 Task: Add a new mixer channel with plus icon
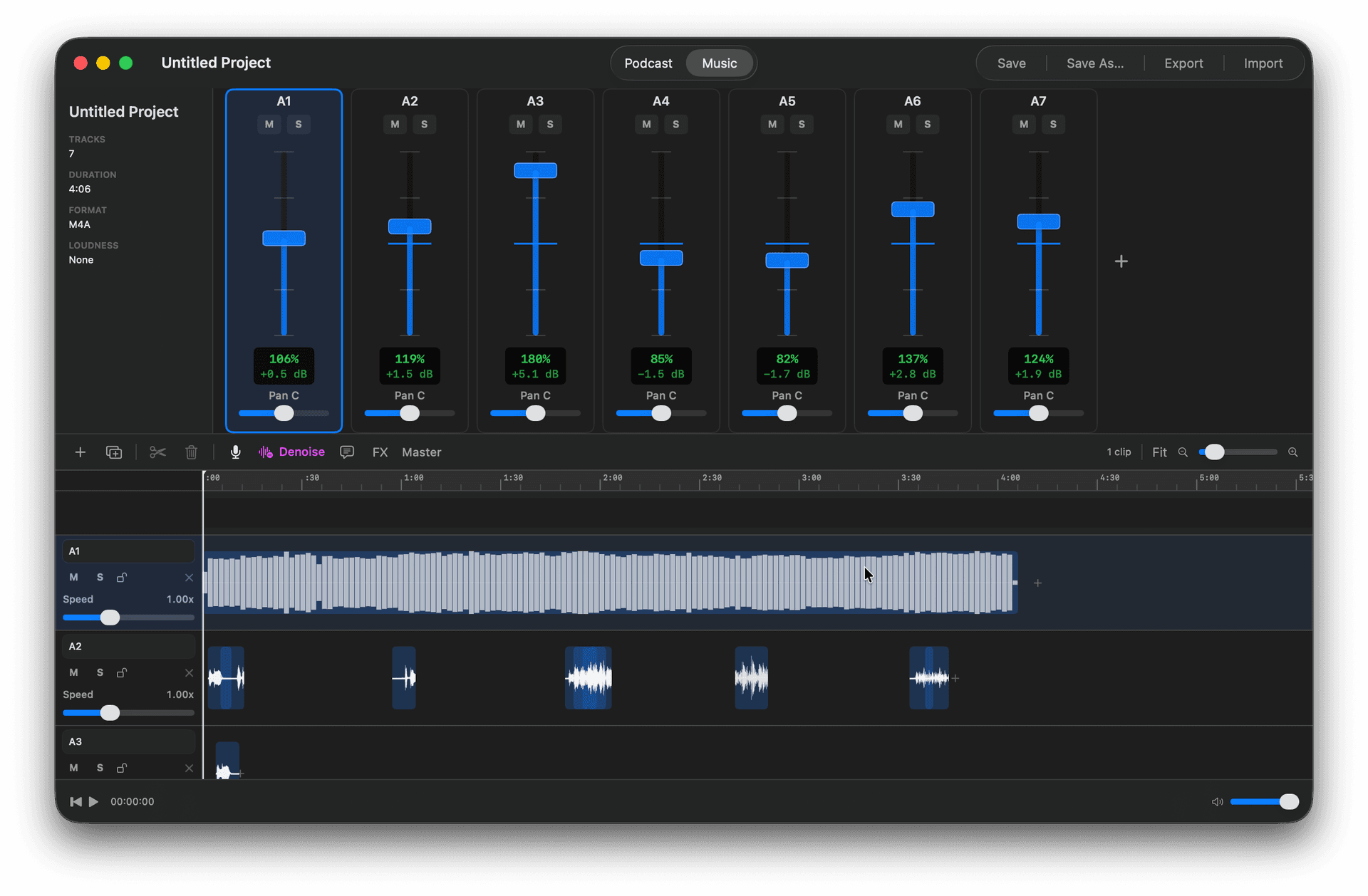click(1121, 261)
